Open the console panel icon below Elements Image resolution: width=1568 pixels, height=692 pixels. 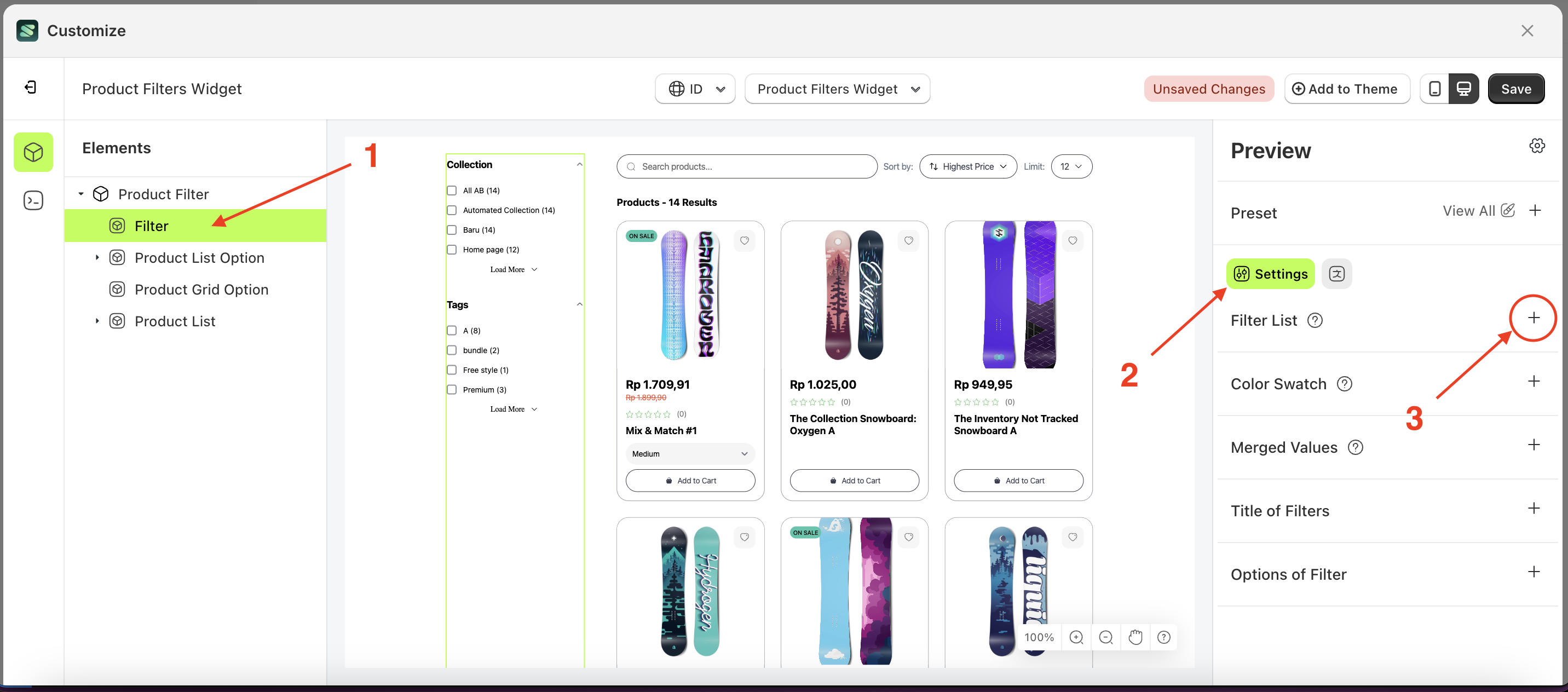33,200
